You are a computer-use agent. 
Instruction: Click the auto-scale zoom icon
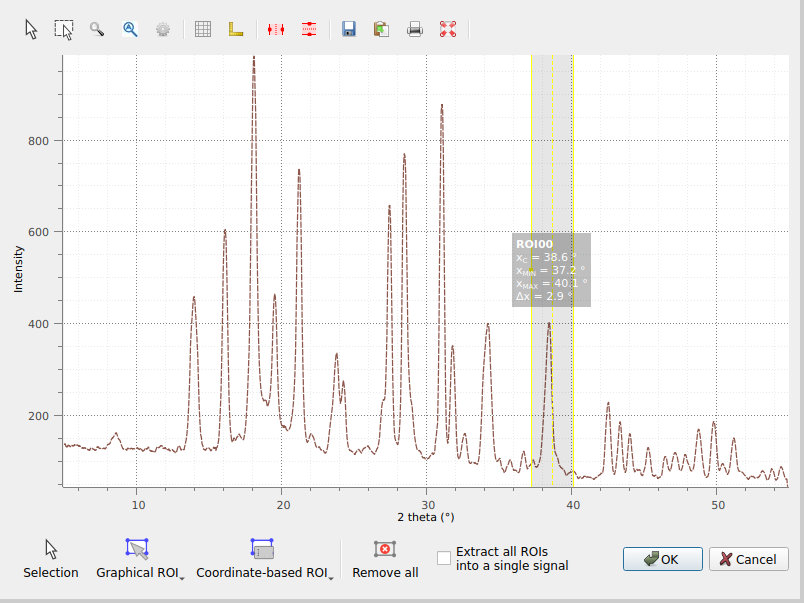click(130, 29)
